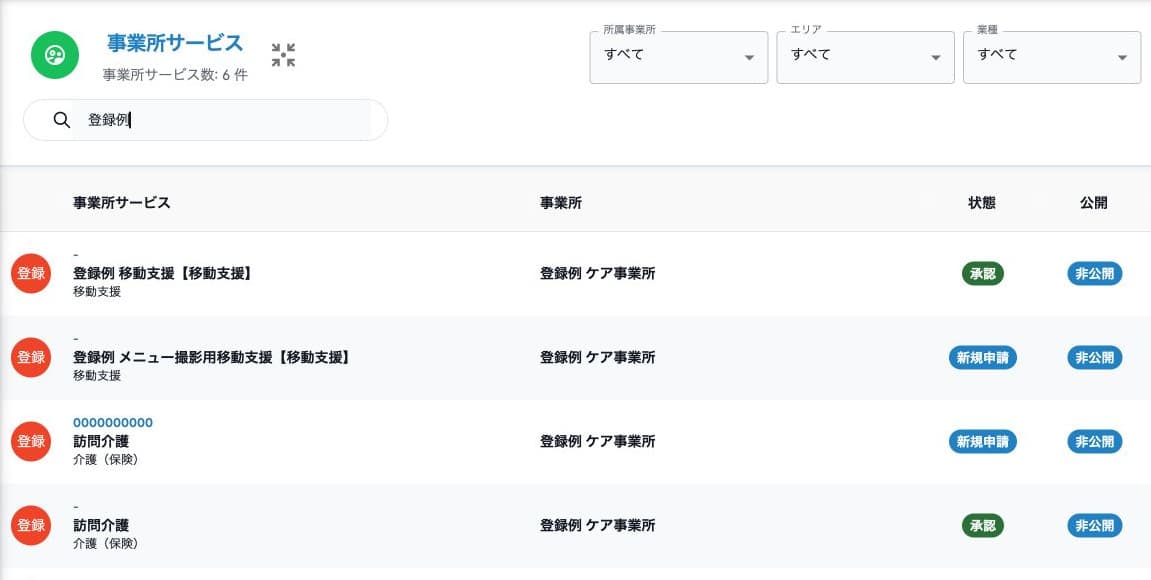The image size is (1151, 580).
Task: Click the magnifier search icon
Action: coord(62,120)
